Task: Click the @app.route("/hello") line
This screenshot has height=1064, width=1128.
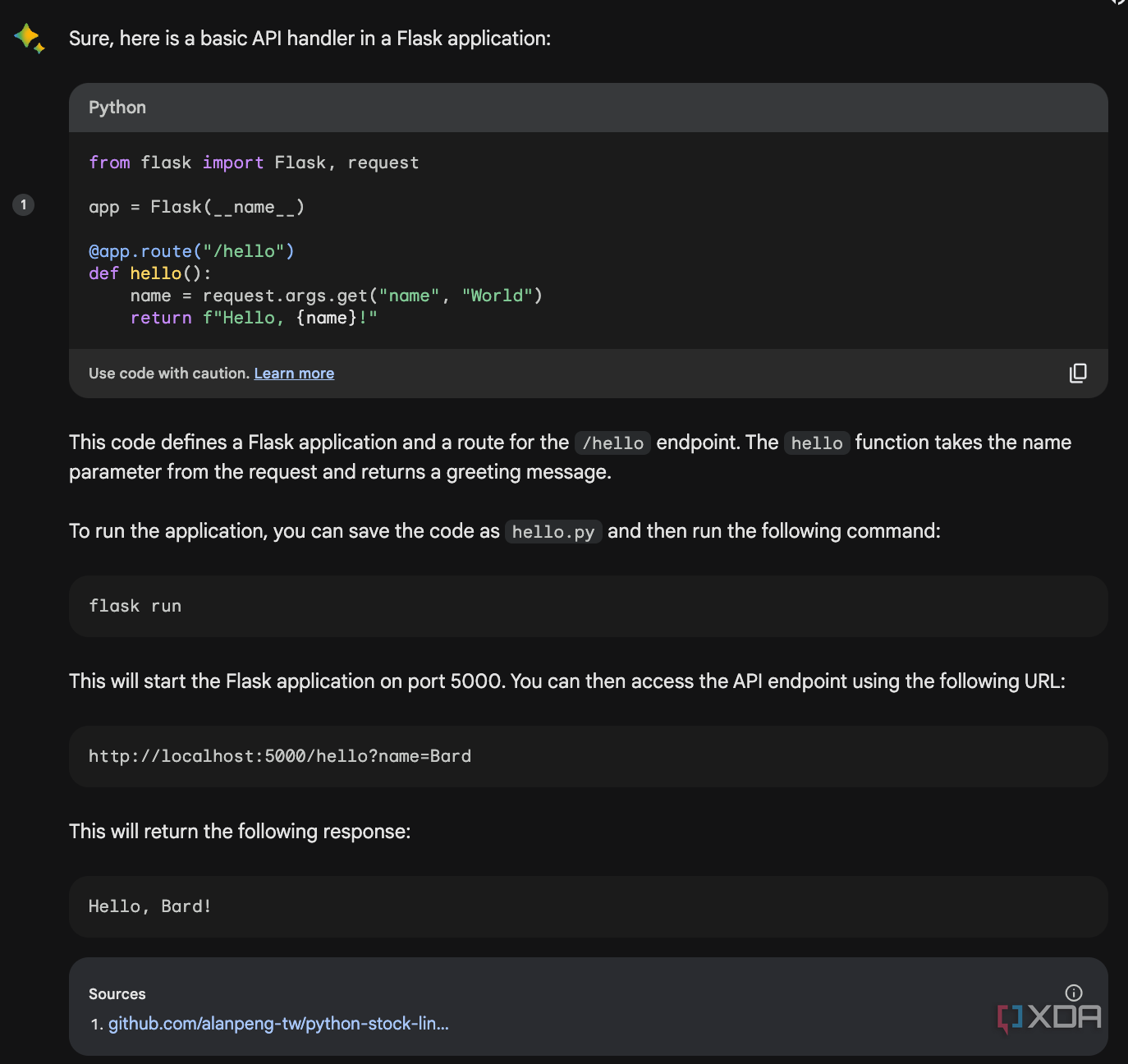Action: point(191,251)
